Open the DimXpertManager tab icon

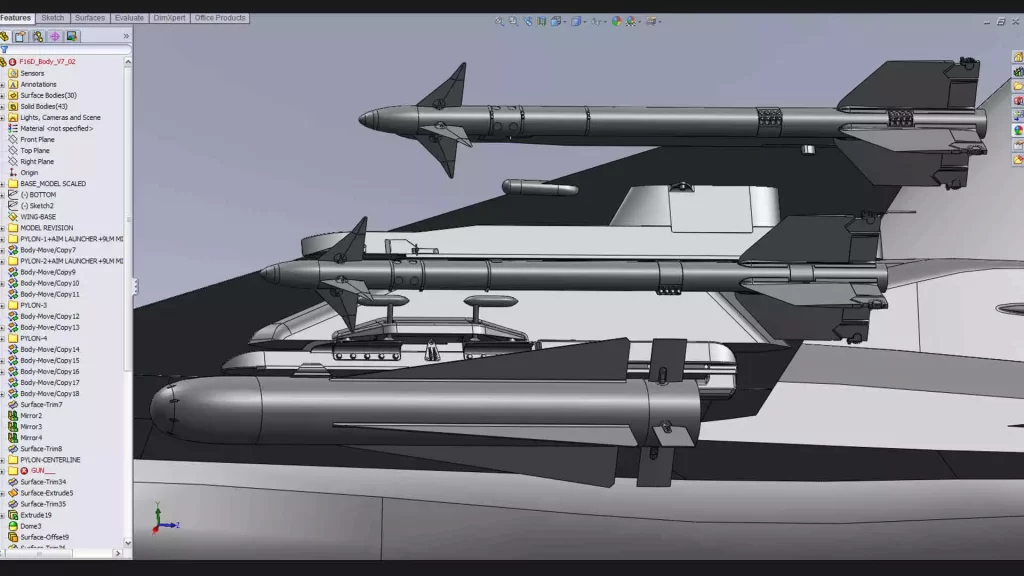[55, 37]
